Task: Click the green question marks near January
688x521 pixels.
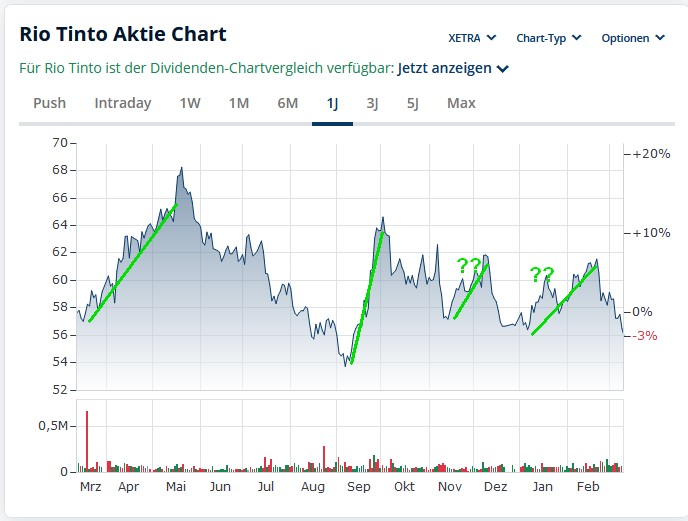Action: (x=542, y=274)
